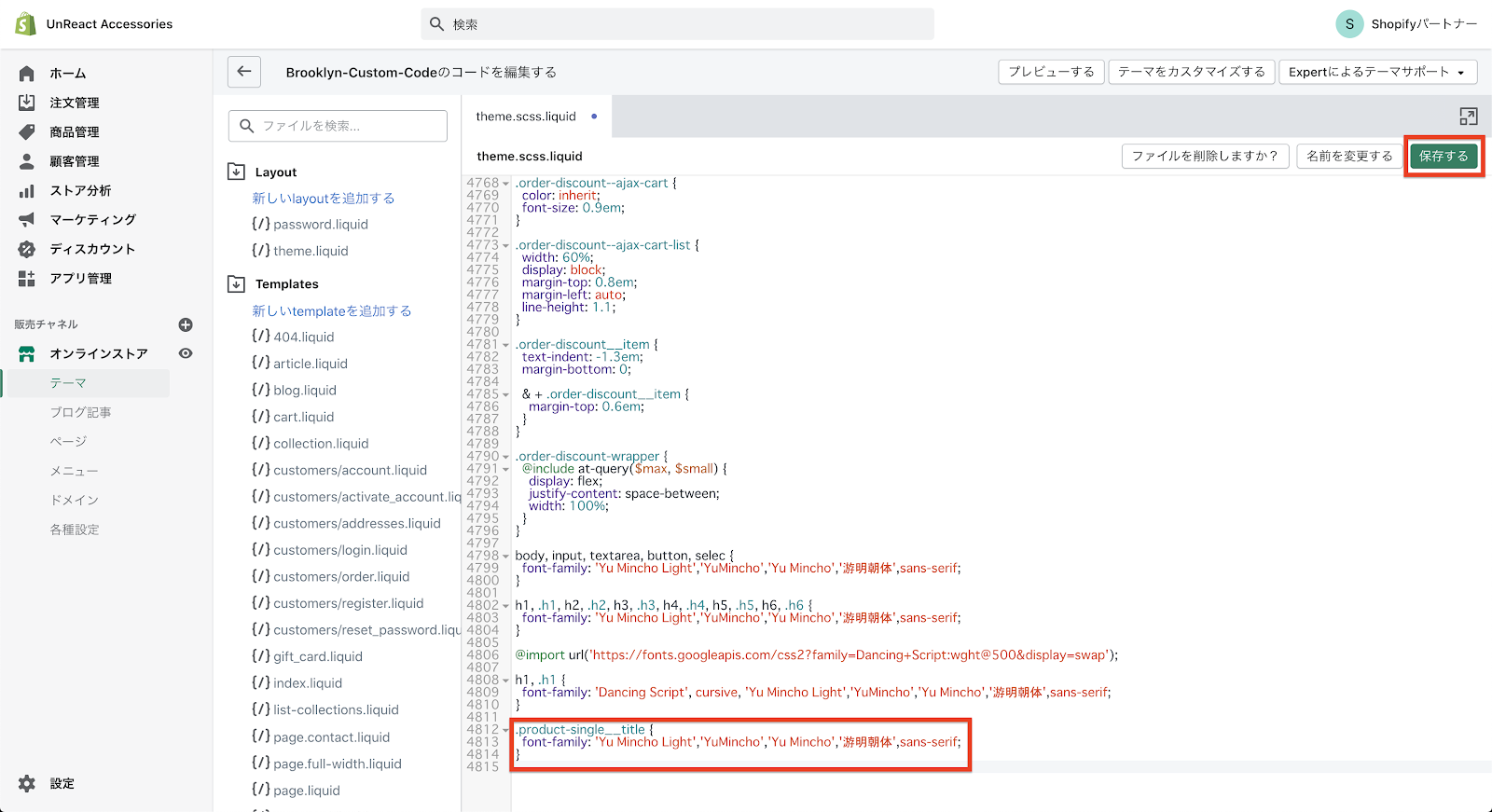
Task: Expand code editor to fullscreen
Action: coord(1468,117)
